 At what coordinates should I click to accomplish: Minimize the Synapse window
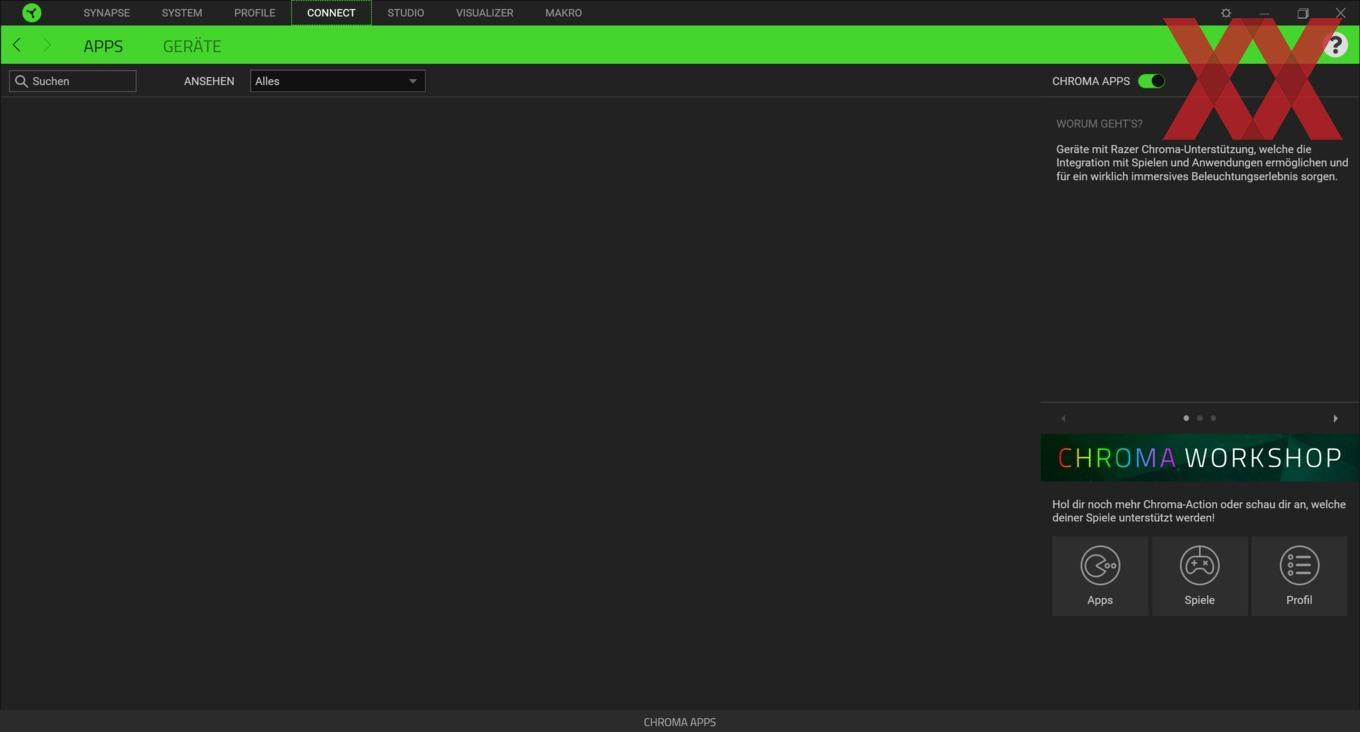tap(1264, 13)
